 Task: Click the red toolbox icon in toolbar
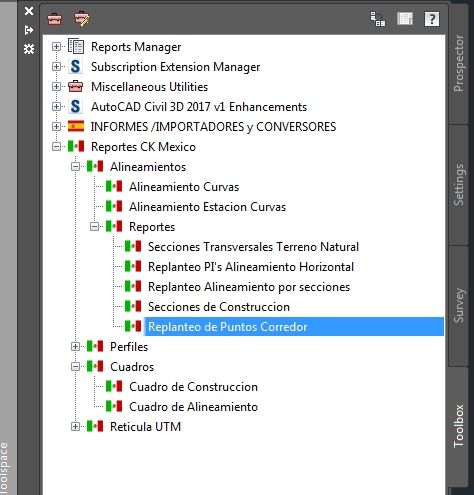[54, 19]
